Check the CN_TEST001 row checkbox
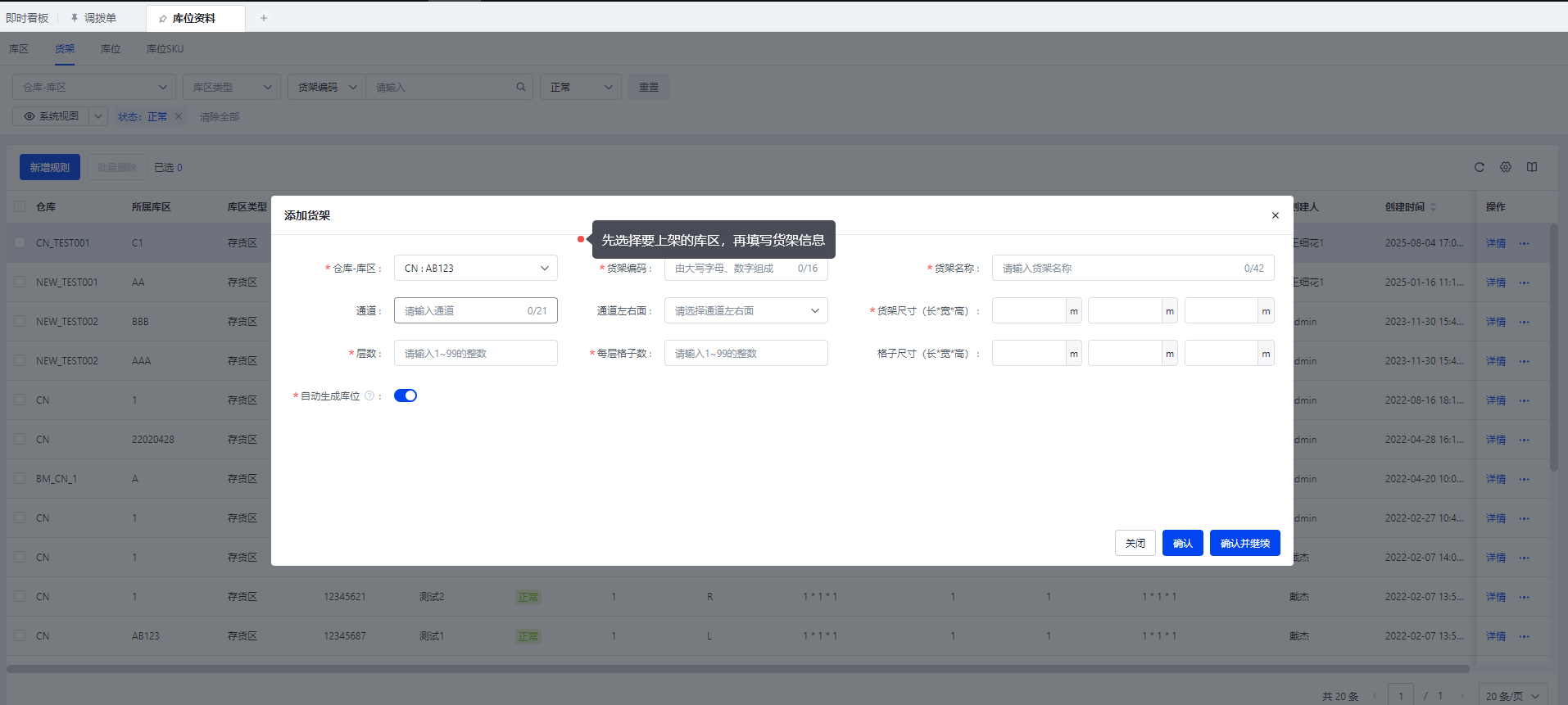This screenshot has height=705, width=1568. pyautogui.click(x=20, y=242)
